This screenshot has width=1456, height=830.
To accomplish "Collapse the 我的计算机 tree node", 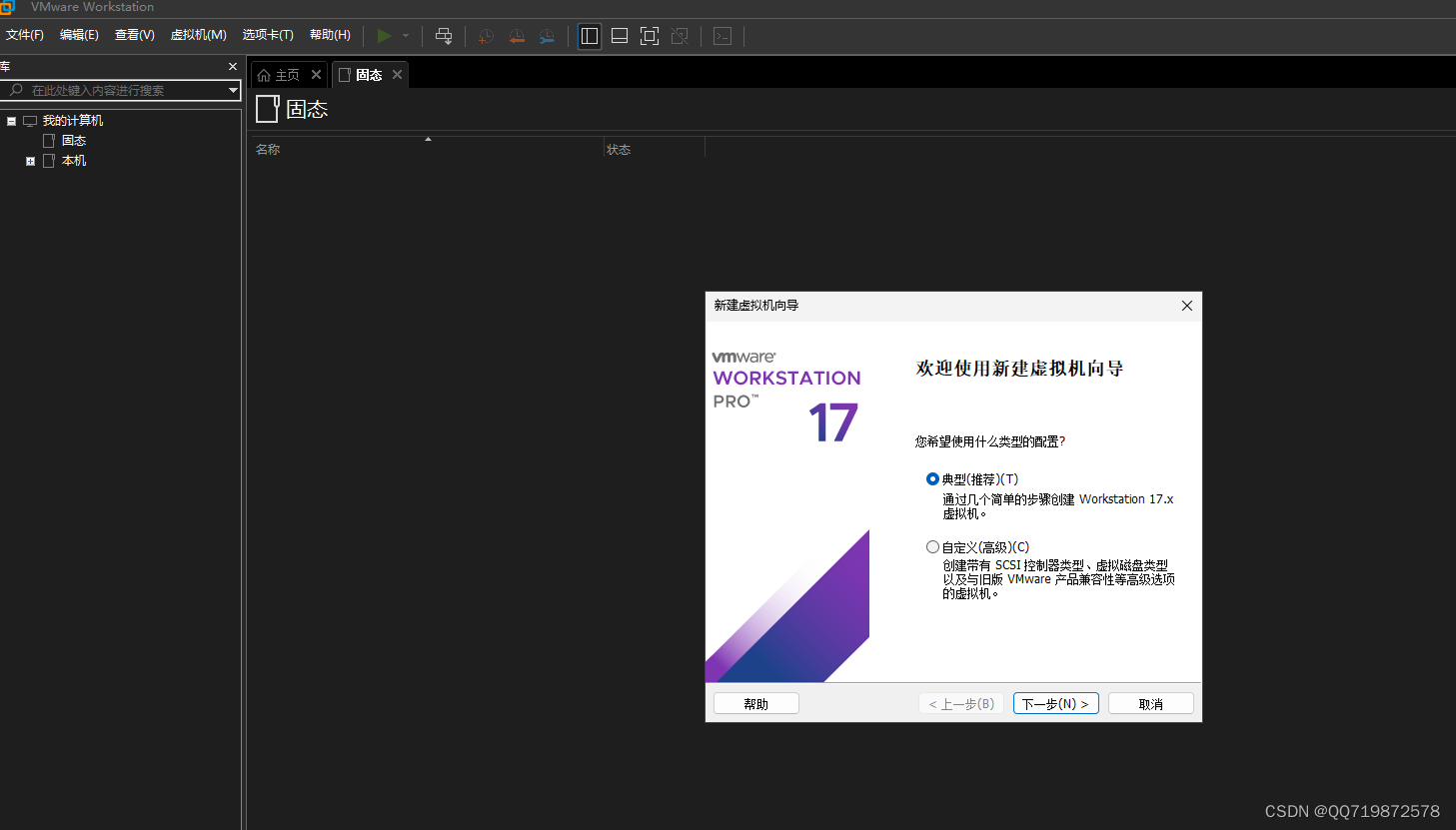I will pos(11,121).
